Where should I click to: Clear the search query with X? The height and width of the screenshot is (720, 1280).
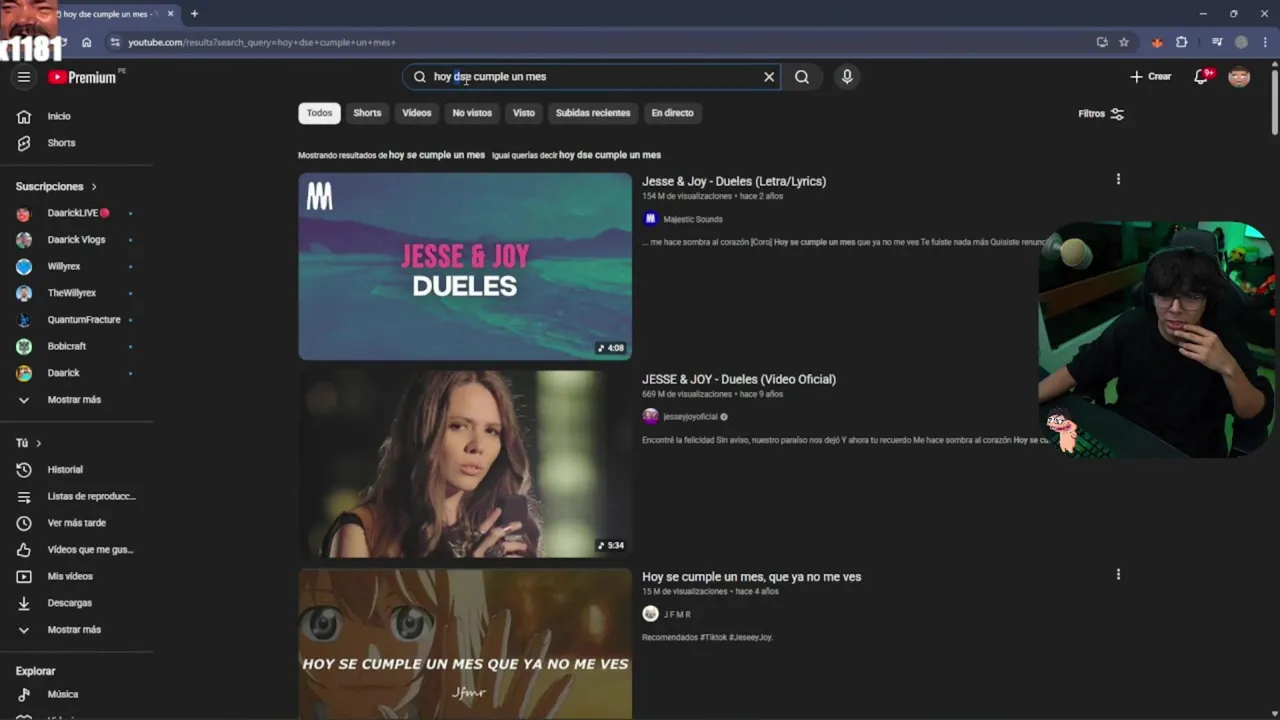pyautogui.click(x=769, y=77)
